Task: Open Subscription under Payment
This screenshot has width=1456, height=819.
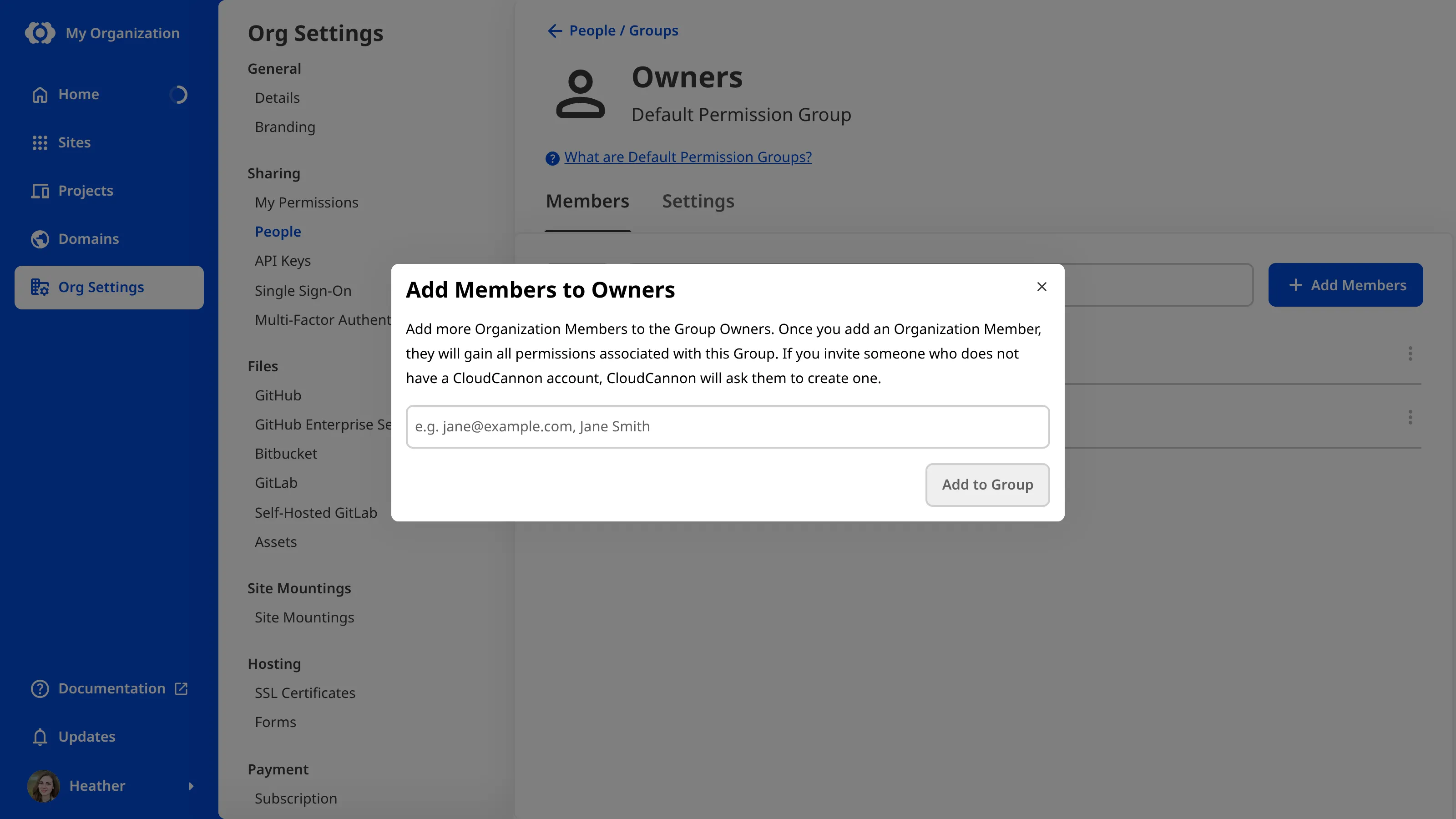Action: [296, 799]
